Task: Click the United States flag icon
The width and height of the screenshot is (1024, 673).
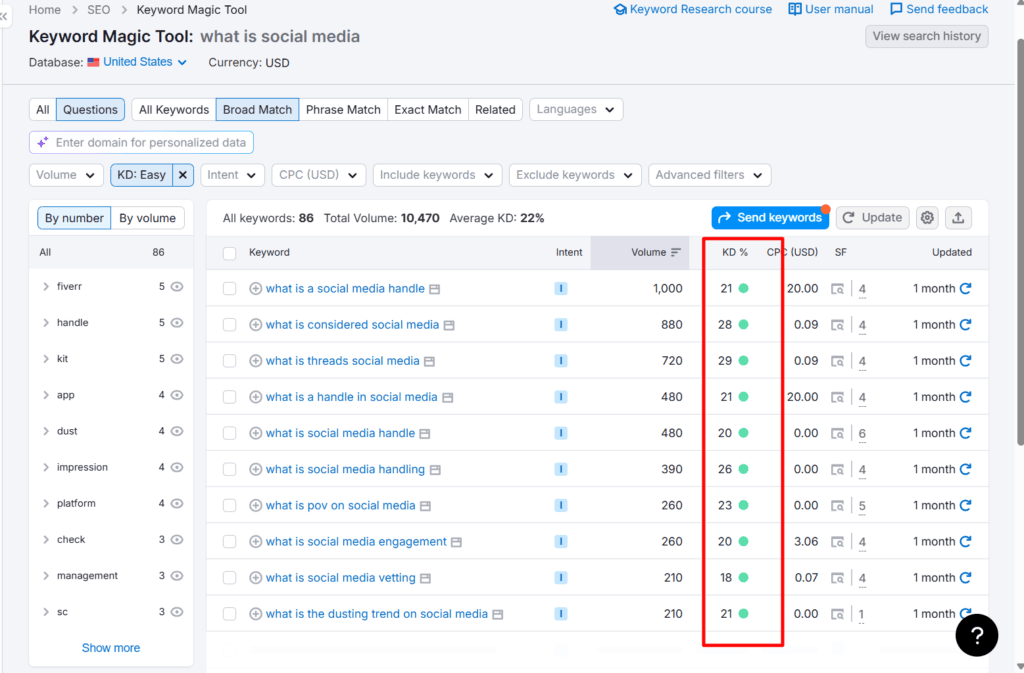Action: (93, 62)
